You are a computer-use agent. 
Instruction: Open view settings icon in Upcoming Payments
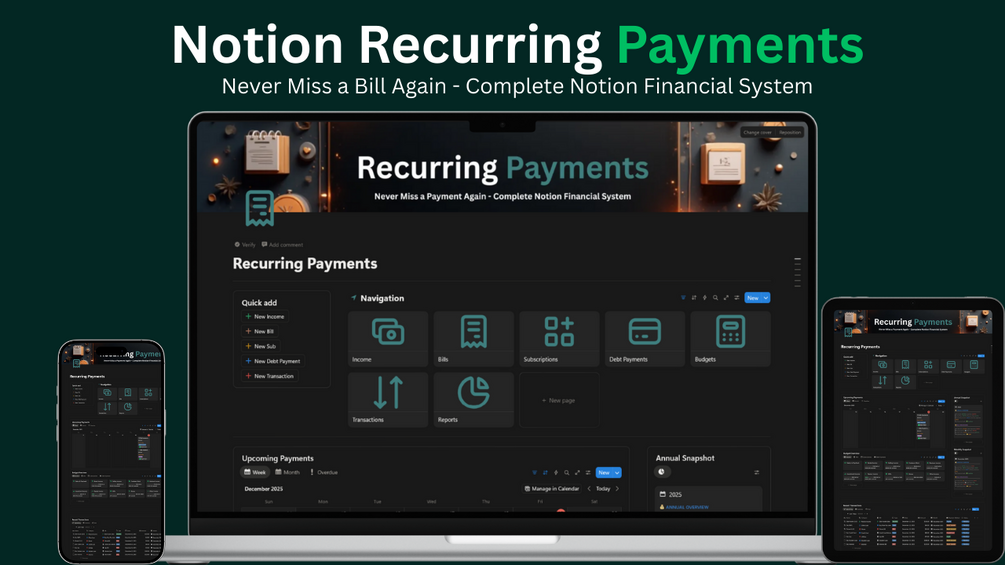point(588,473)
